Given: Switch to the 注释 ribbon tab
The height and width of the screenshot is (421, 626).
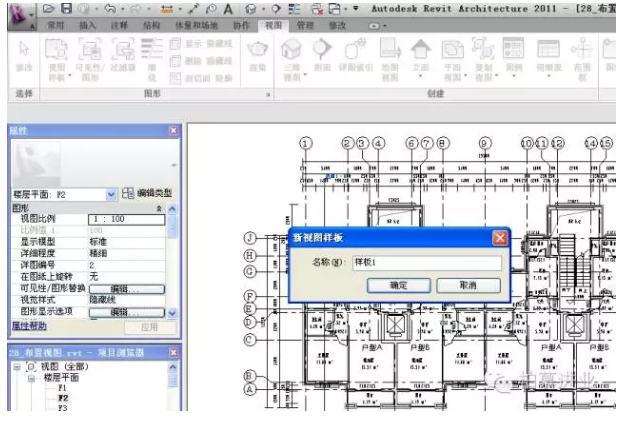Looking at the screenshot, I should pyautogui.click(x=119, y=26).
